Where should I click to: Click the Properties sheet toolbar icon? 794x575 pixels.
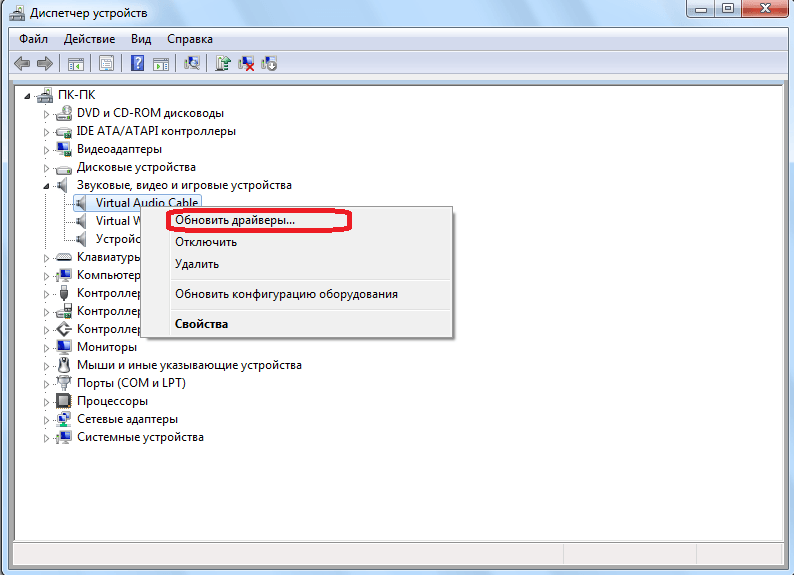click(x=105, y=63)
